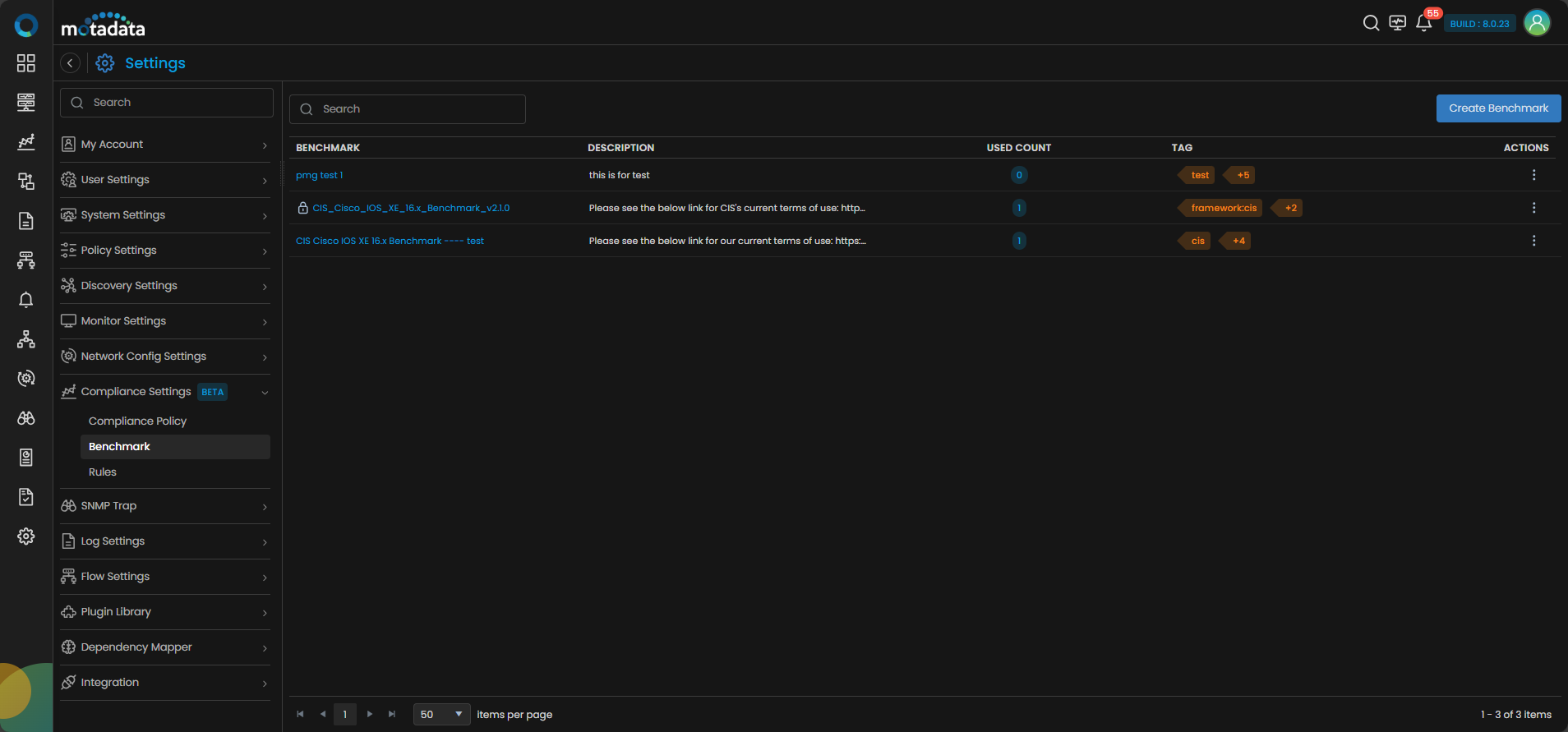Open the dashboard grid icon in left rail

click(x=26, y=63)
